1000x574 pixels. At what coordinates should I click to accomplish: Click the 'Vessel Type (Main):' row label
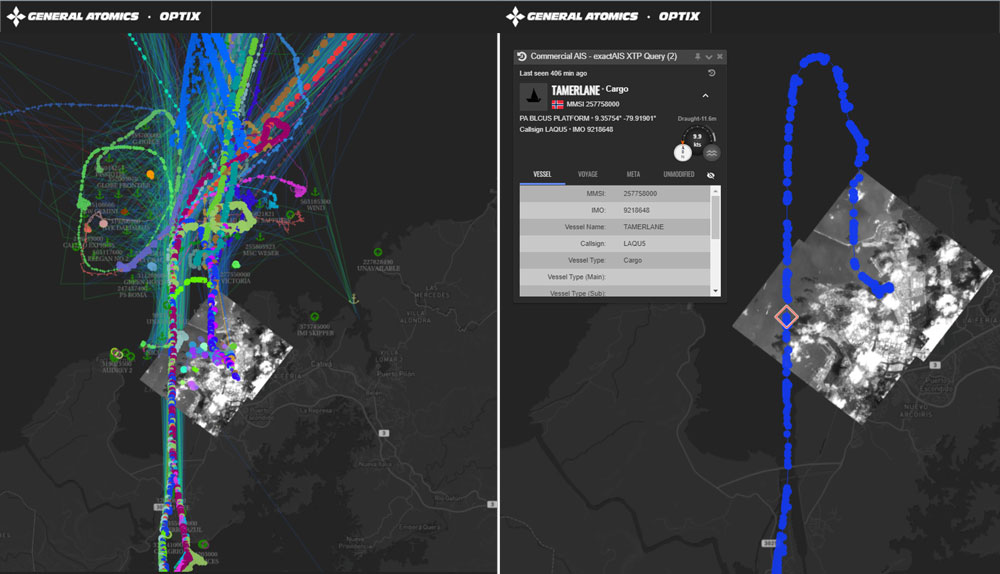click(x=576, y=277)
